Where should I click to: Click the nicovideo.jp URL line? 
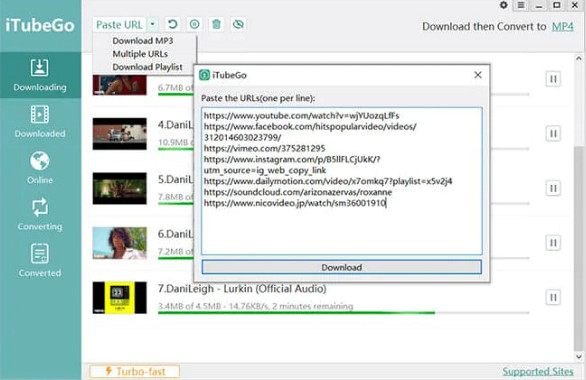click(295, 203)
